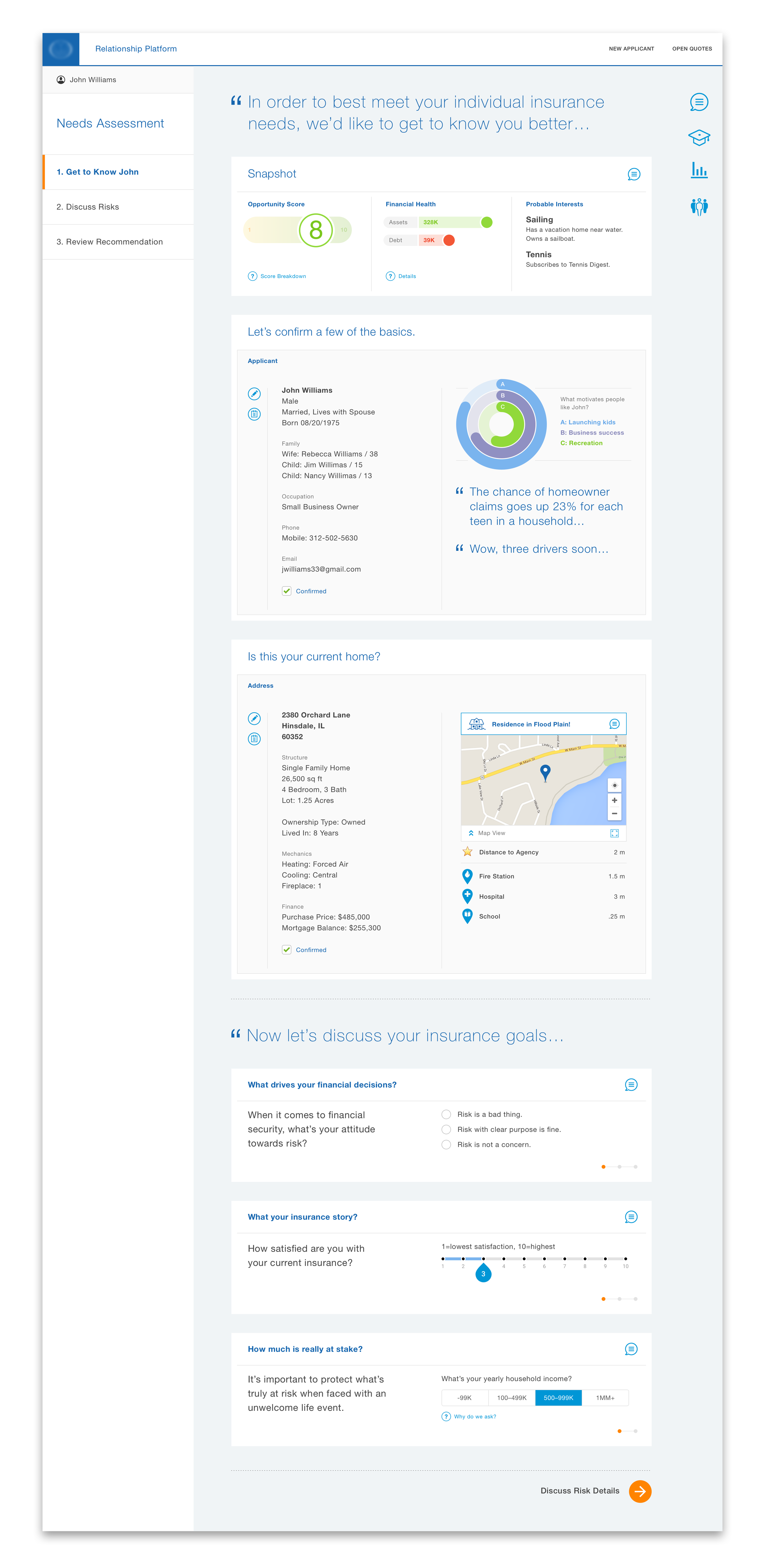Open the Score Breakdown link

click(x=283, y=276)
